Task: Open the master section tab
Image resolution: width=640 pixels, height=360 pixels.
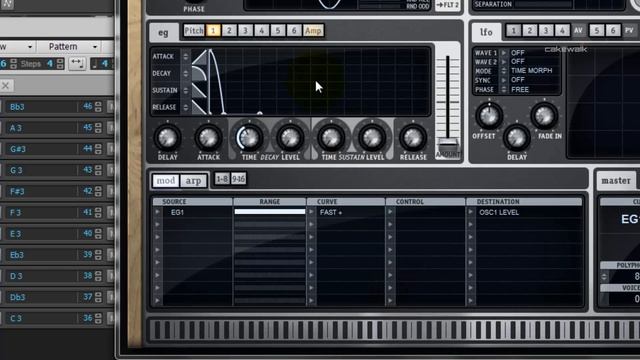Action: (616, 180)
